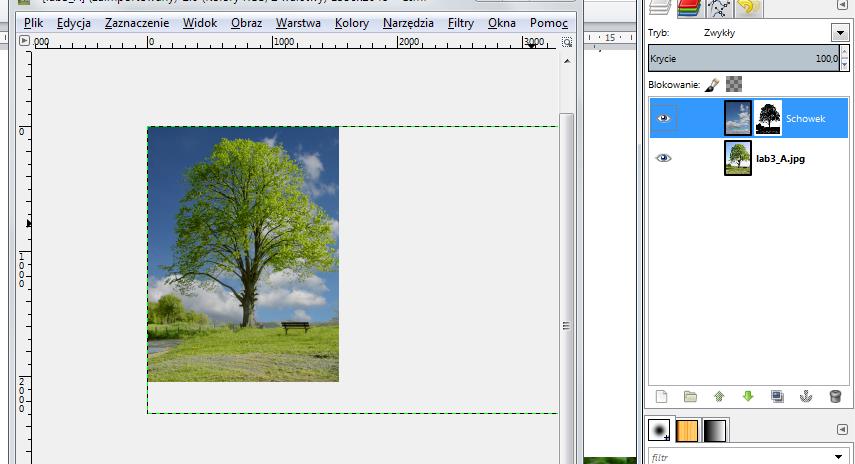Click the tree image on the canvas
This screenshot has width=855, height=464.
[x=243, y=254]
